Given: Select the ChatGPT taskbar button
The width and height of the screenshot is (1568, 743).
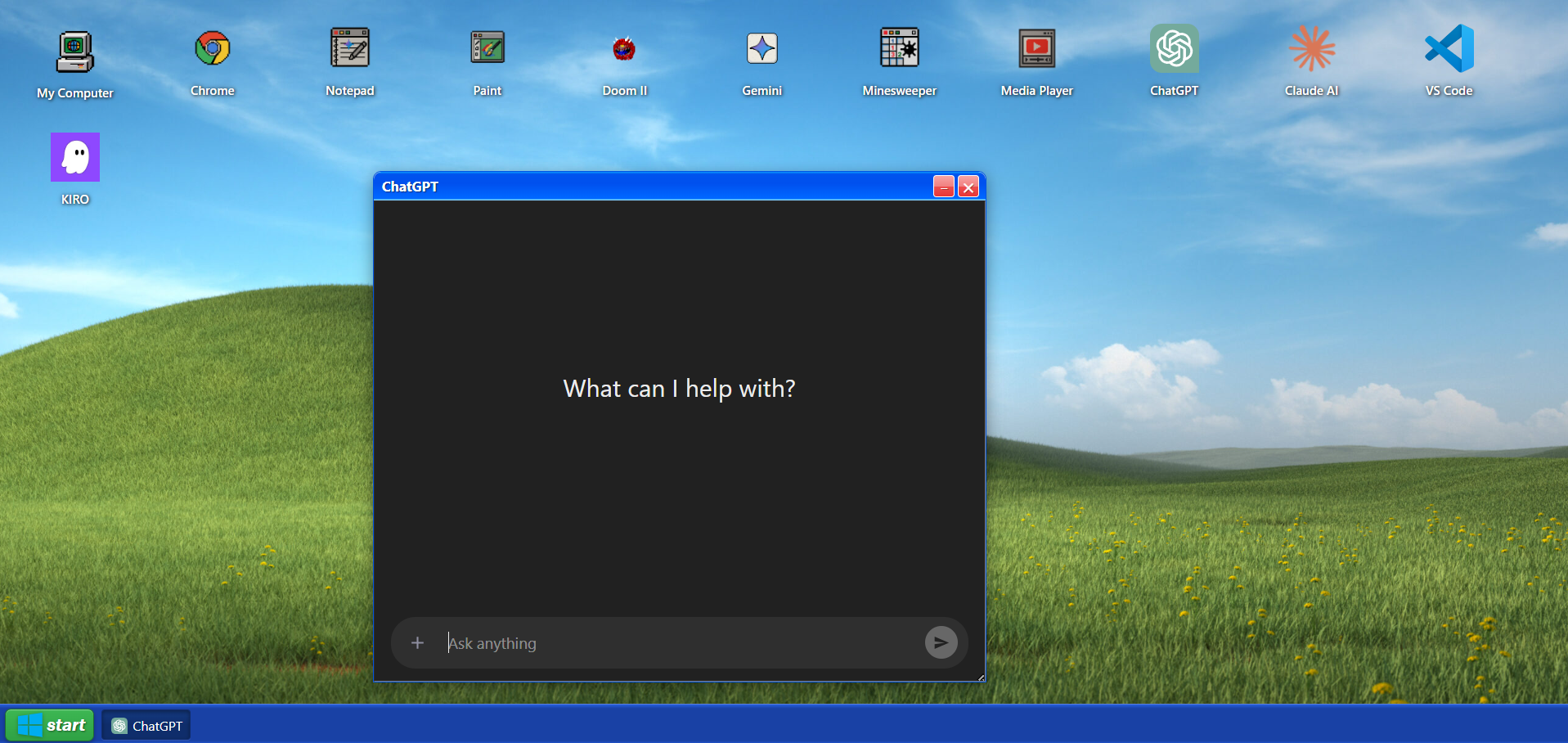Looking at the screenshot, I should click(x=146, y=726).
